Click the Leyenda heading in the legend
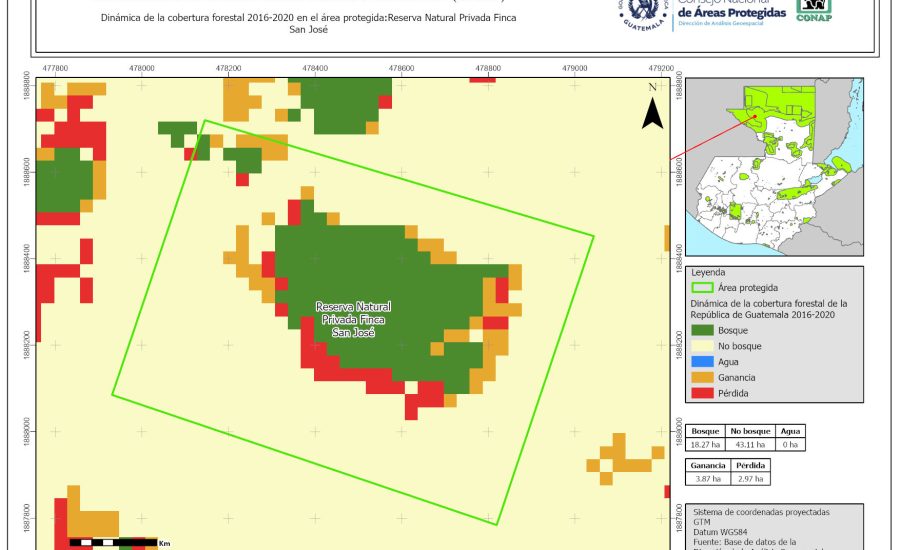The width and height of the screenshot is (900, 550). click(708, 272)
